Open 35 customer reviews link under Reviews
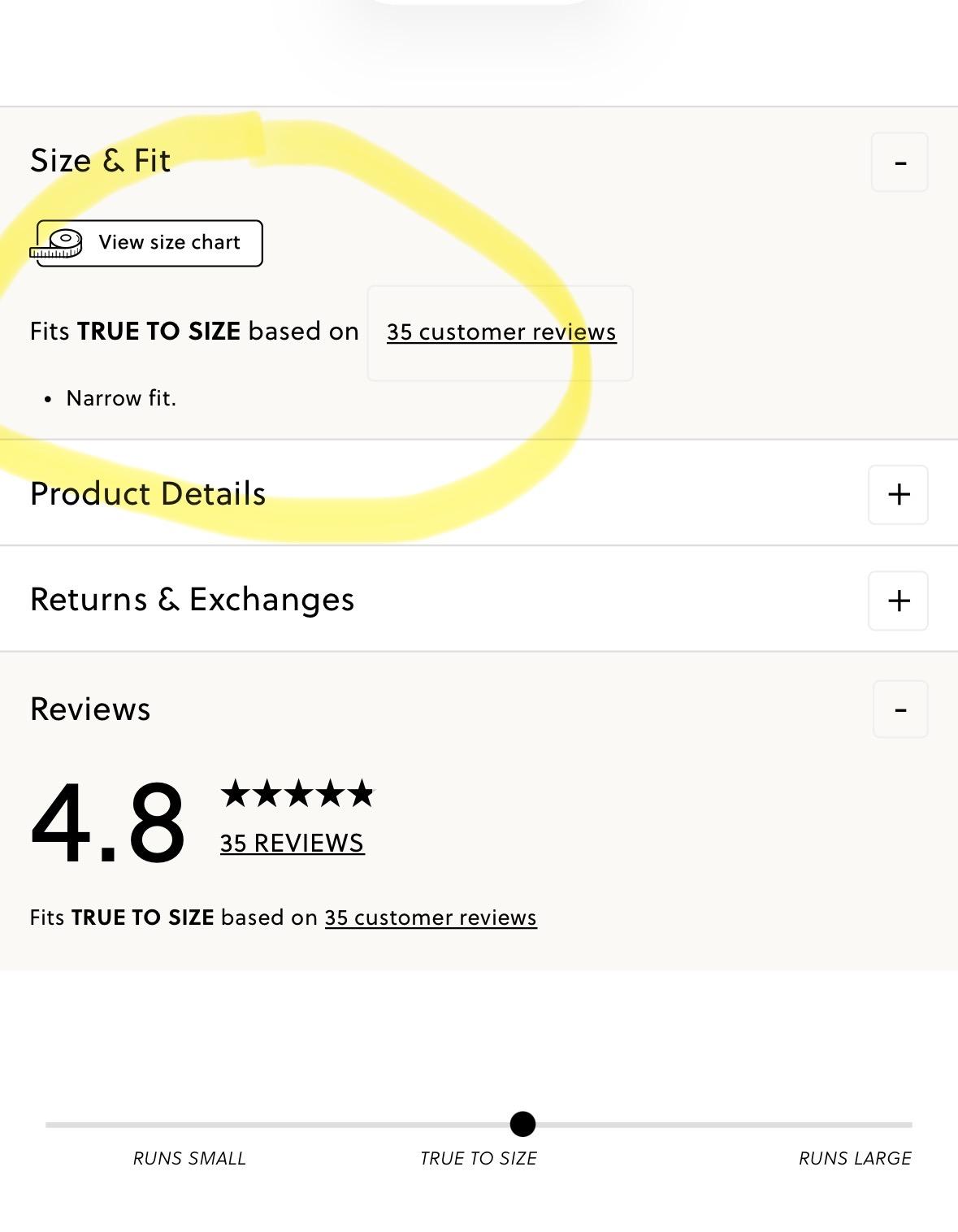The width and height of the screenshot is (958, 1232). point(431,918)
